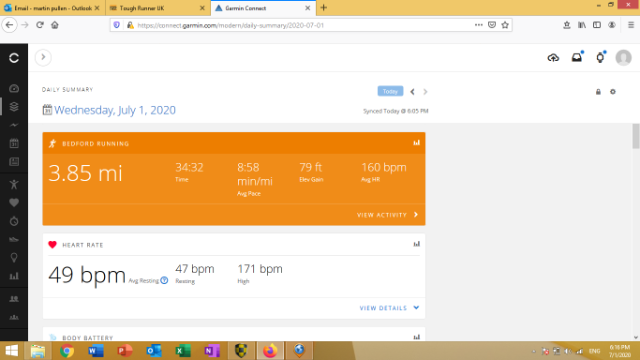Click the 3.85 mi distance value
This screenshot has height=360, width=640.
85,173
